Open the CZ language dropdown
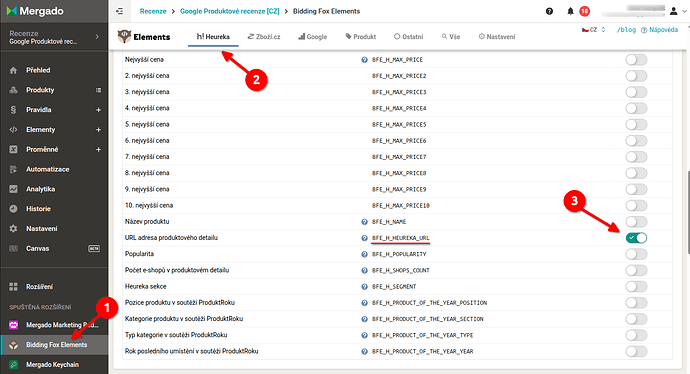 (594, 30)
